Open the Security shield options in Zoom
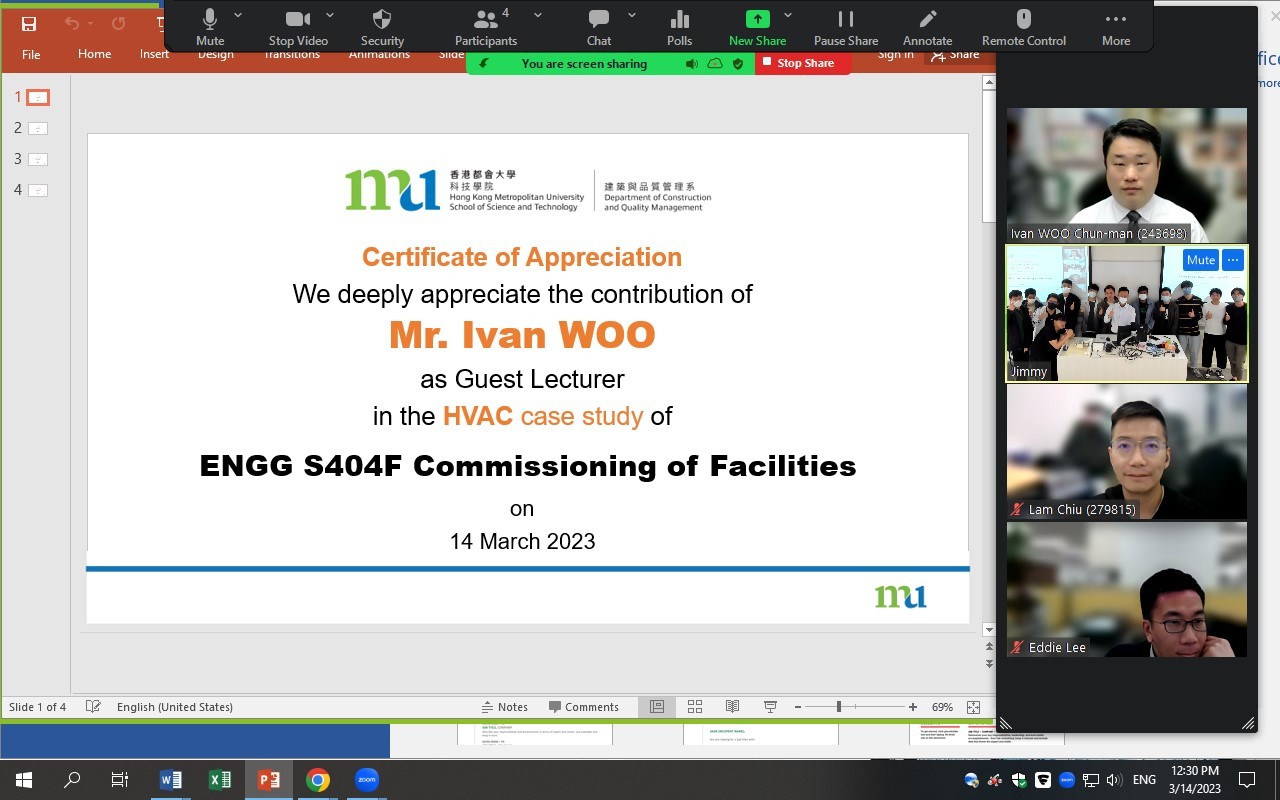Screen dimensions: 1280x800 coord(382,27)
